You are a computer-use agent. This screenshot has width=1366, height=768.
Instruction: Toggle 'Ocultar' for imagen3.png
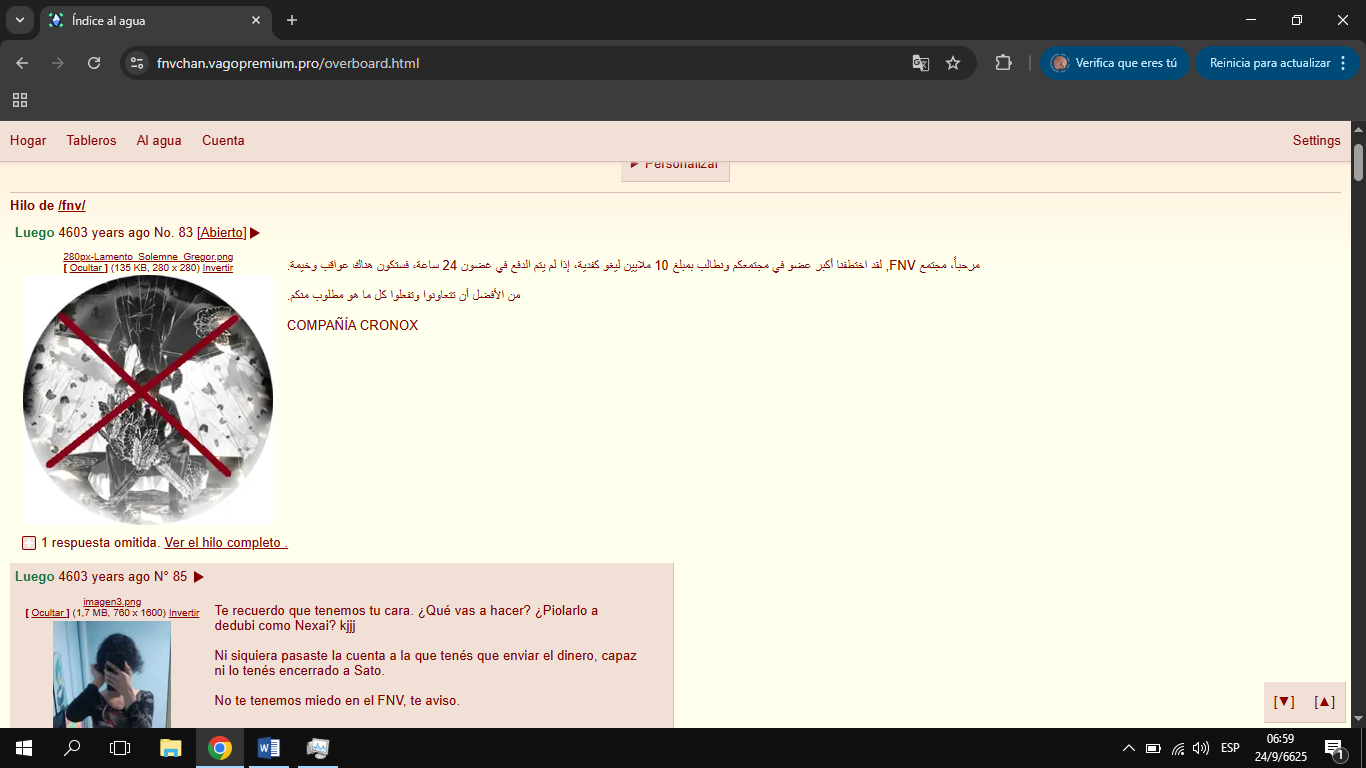47,613
